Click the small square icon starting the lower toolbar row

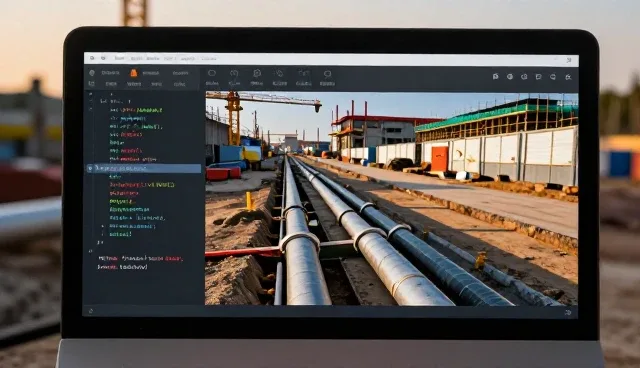91,84
